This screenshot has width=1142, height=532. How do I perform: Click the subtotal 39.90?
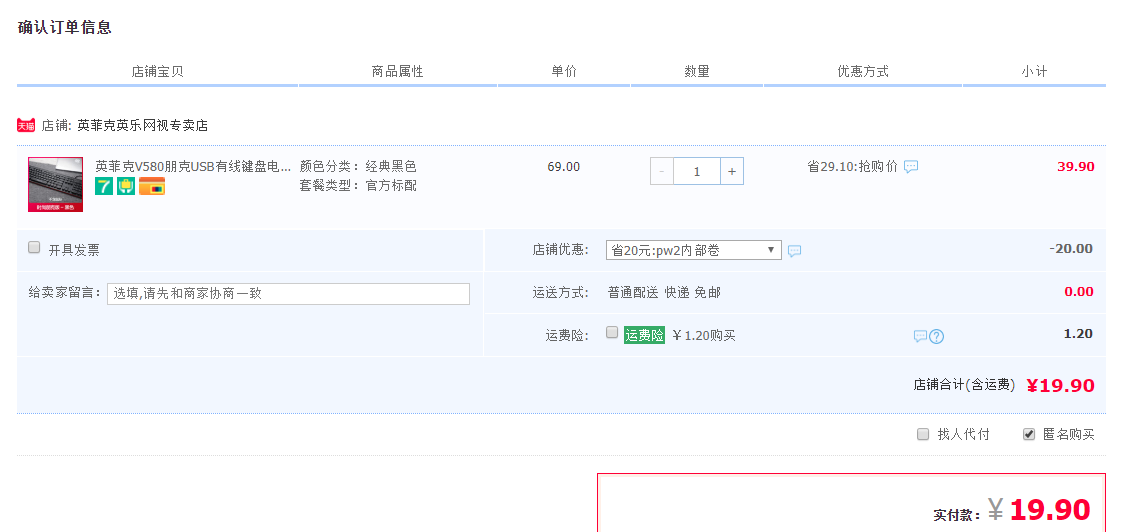click(x=1076, y=167)
